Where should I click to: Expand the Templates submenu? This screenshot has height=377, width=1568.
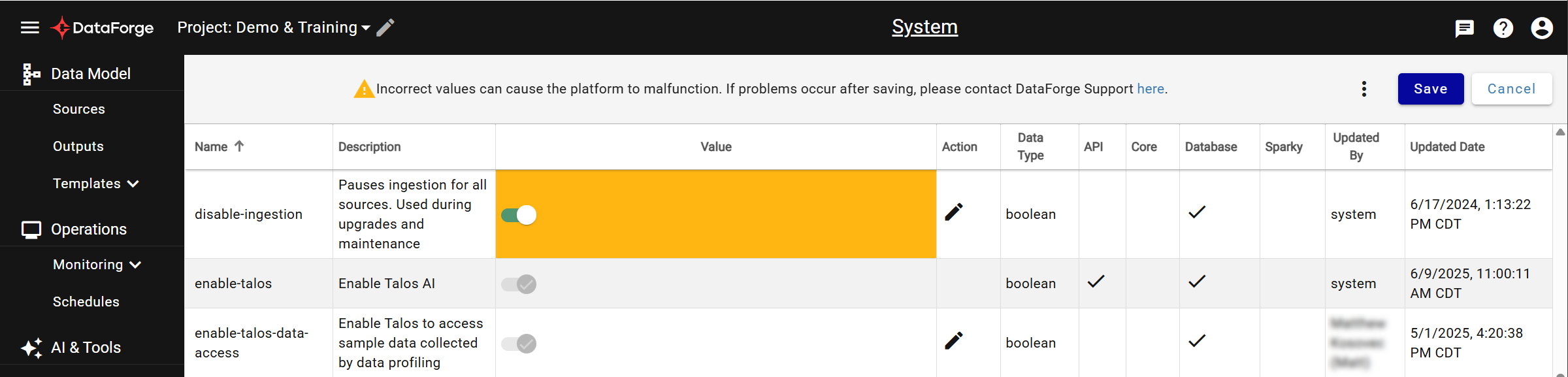click(x=96, y=184)
